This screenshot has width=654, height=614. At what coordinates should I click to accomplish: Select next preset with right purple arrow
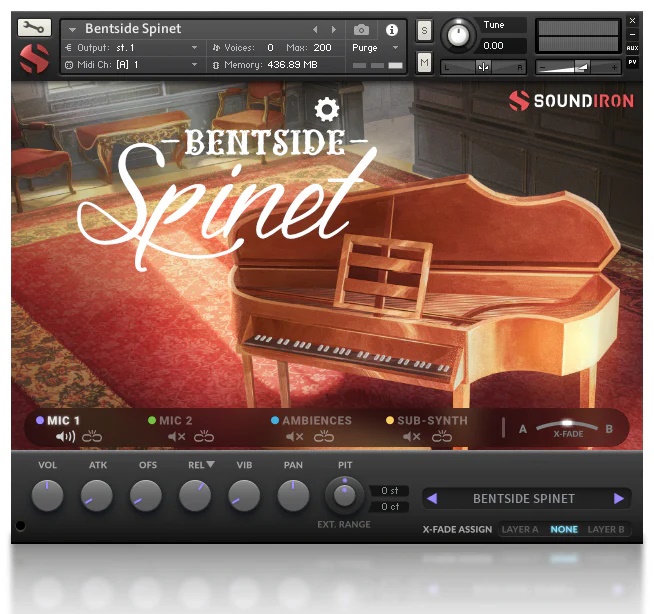[x=619, y=498]
